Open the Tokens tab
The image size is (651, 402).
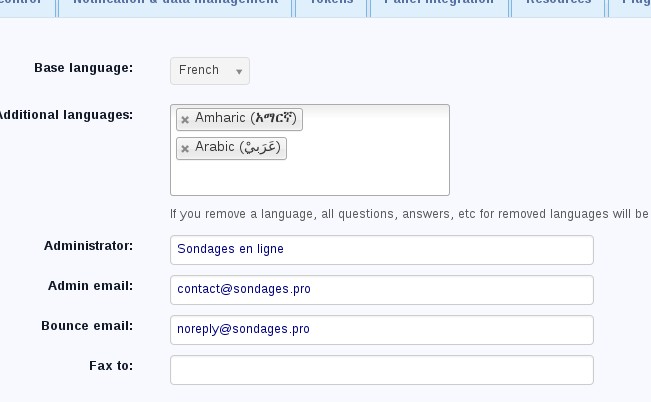pos(331,4)
